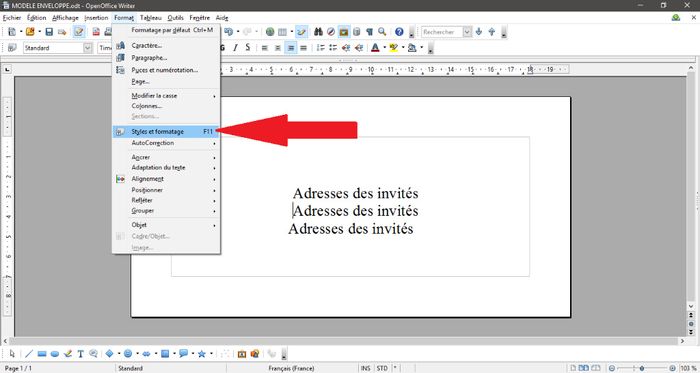Click Export as PDF icon
This screenshot has width=700, height=373.
96,32
